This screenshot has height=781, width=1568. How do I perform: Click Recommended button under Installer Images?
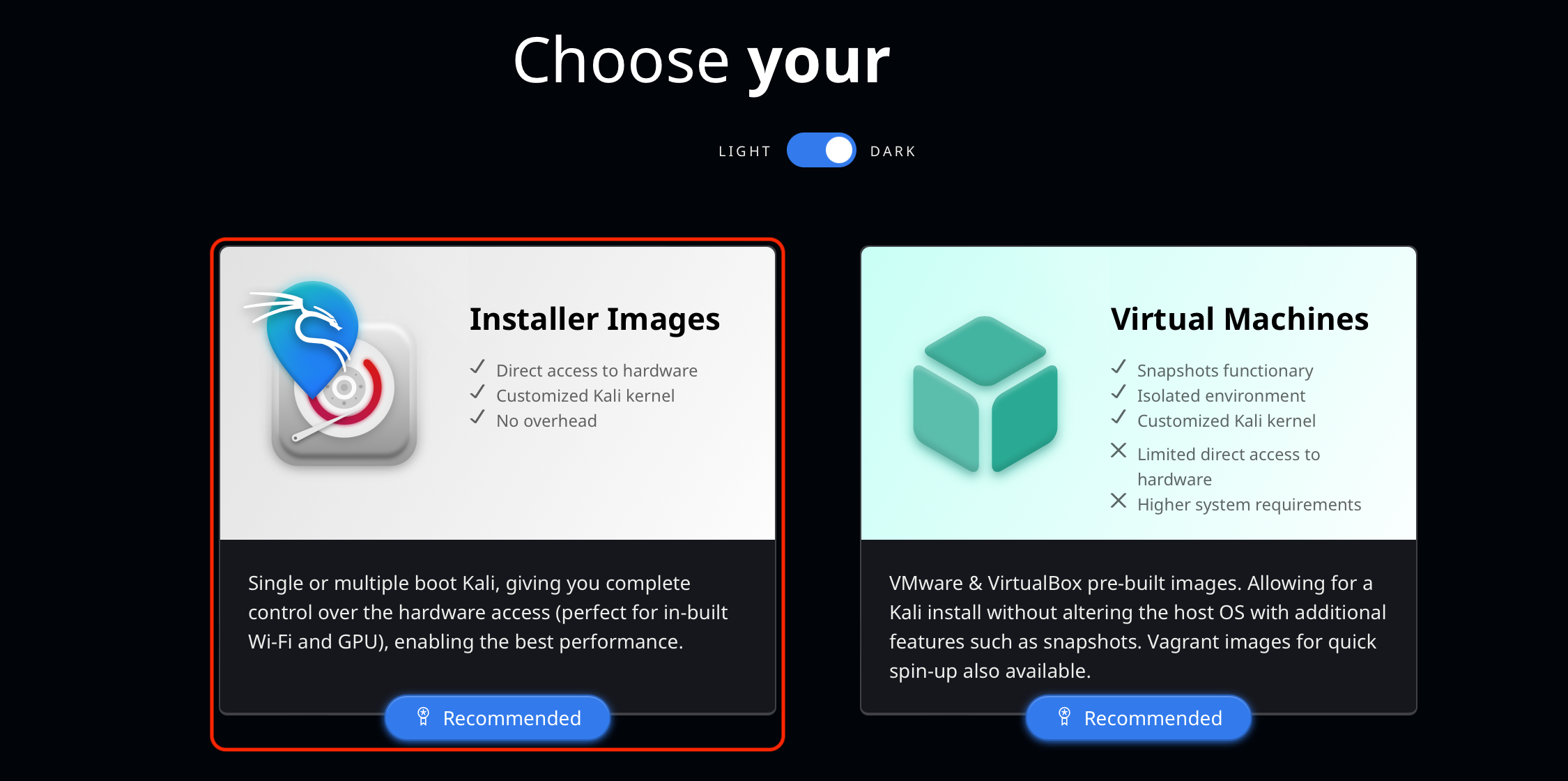[x=498, y=718]
